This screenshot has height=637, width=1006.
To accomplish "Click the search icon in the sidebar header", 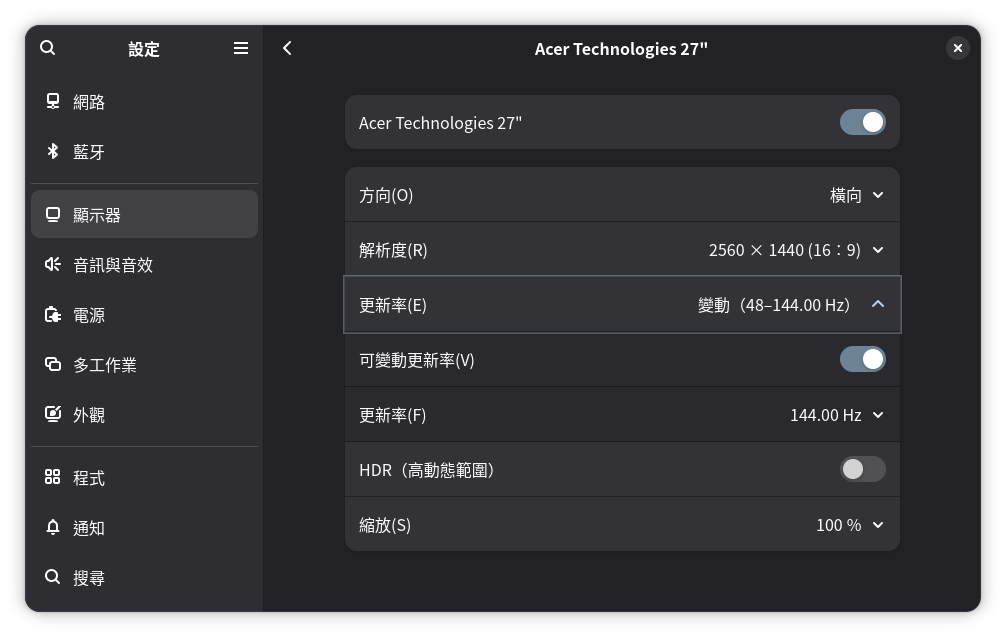I will tap(48, 48).
